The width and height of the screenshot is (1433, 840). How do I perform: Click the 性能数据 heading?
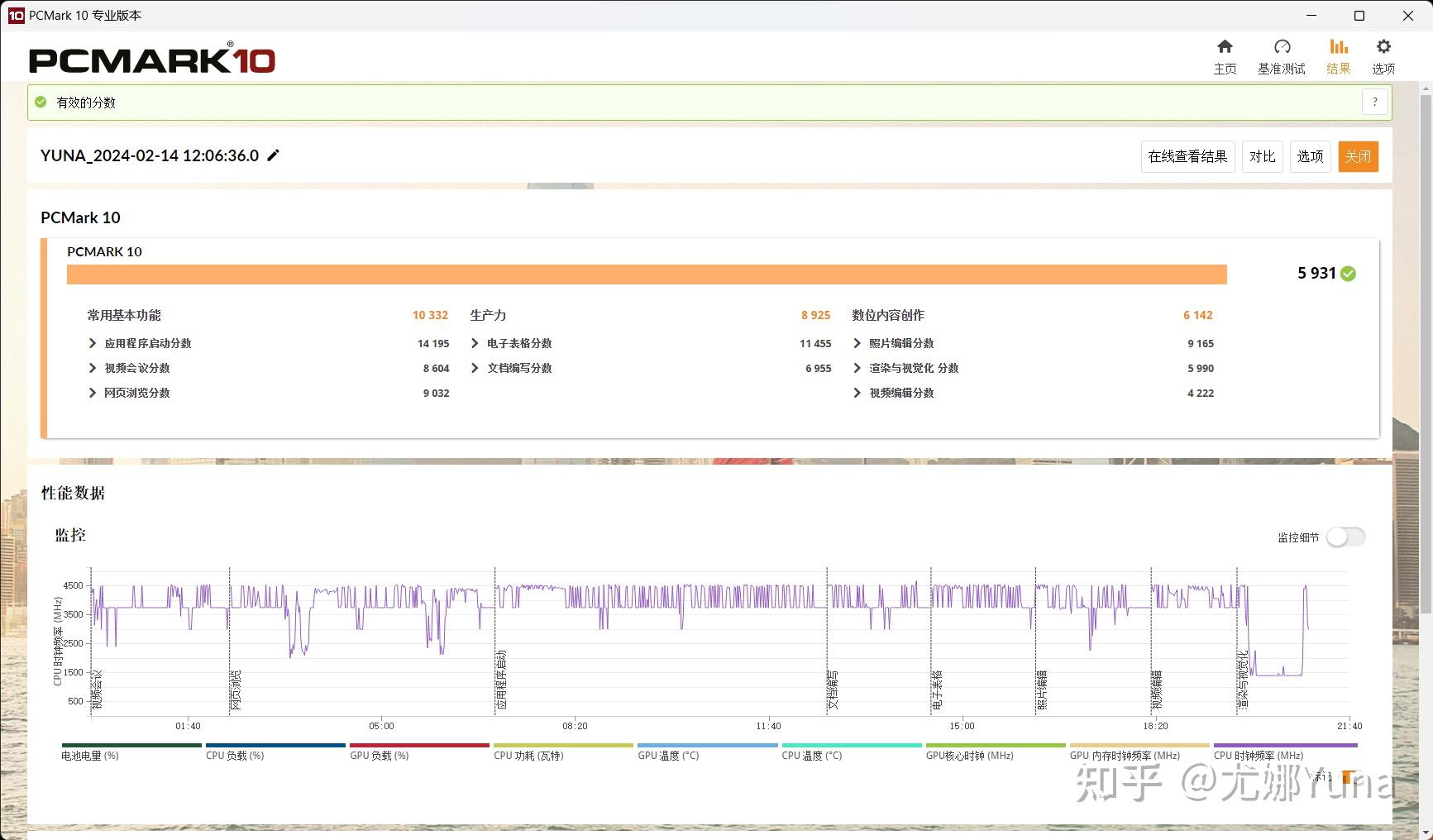73,493
